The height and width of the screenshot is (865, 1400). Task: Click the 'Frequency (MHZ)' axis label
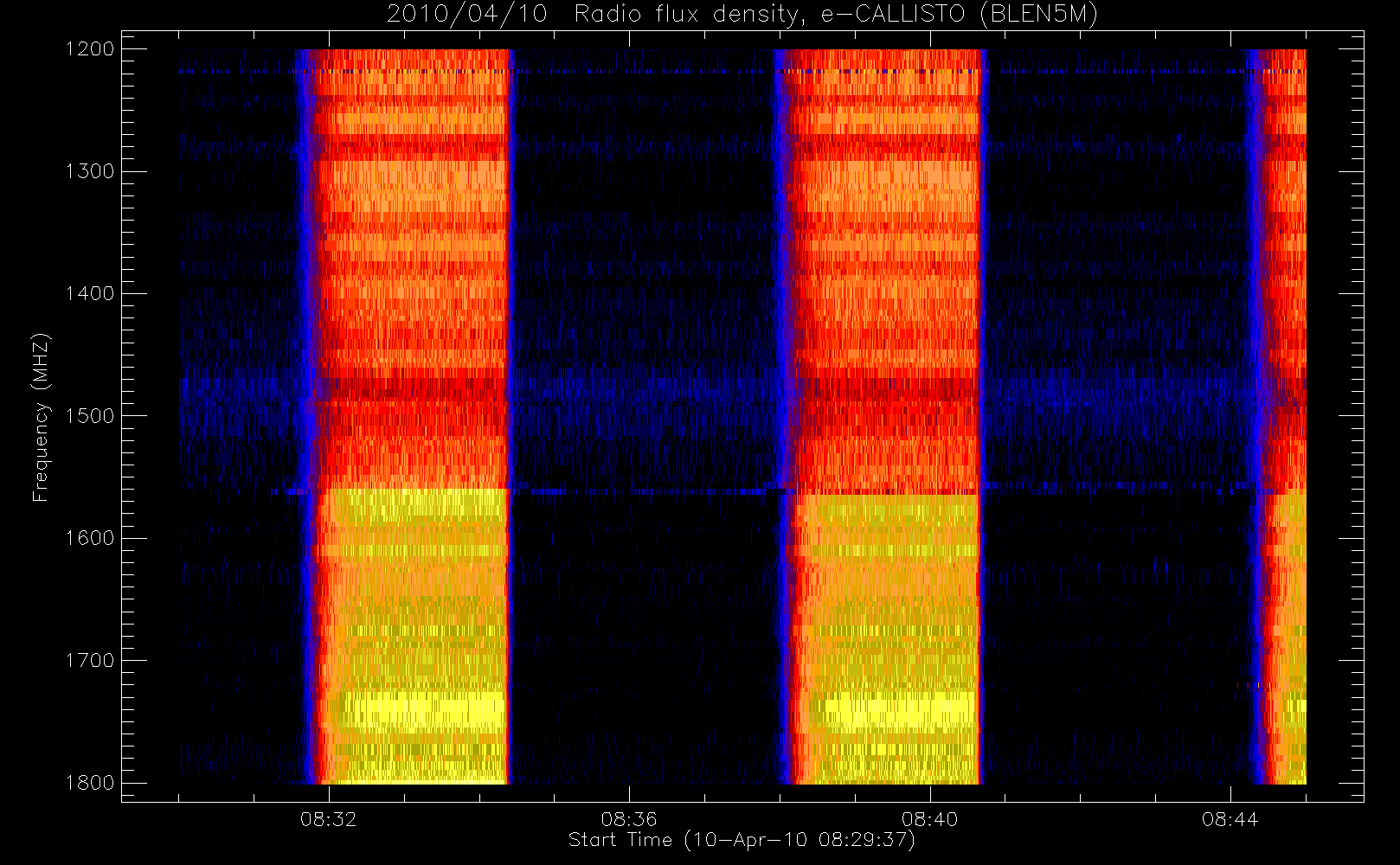tap(41, 418)
